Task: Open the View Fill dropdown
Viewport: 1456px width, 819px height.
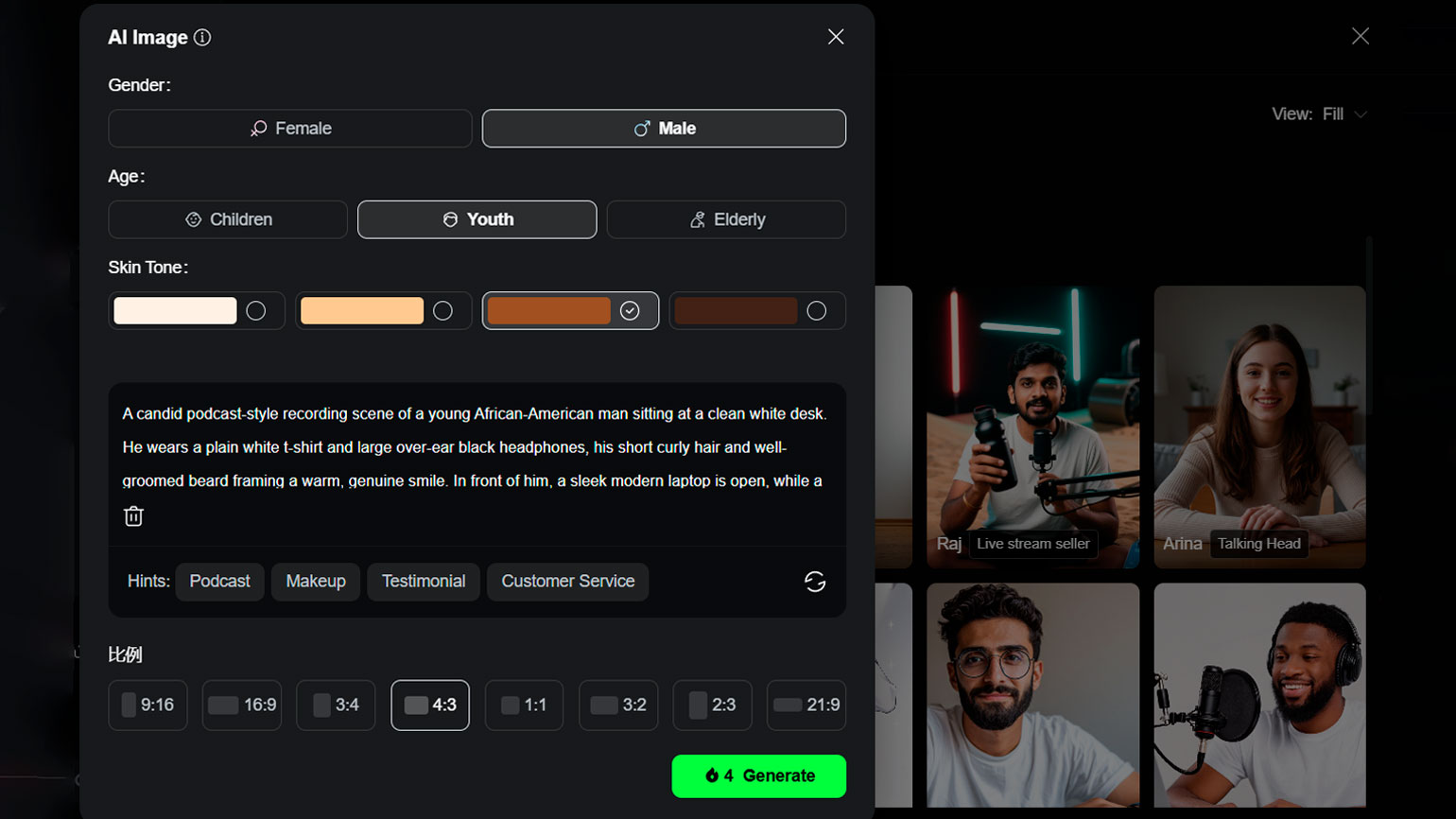Action: 1319,114
